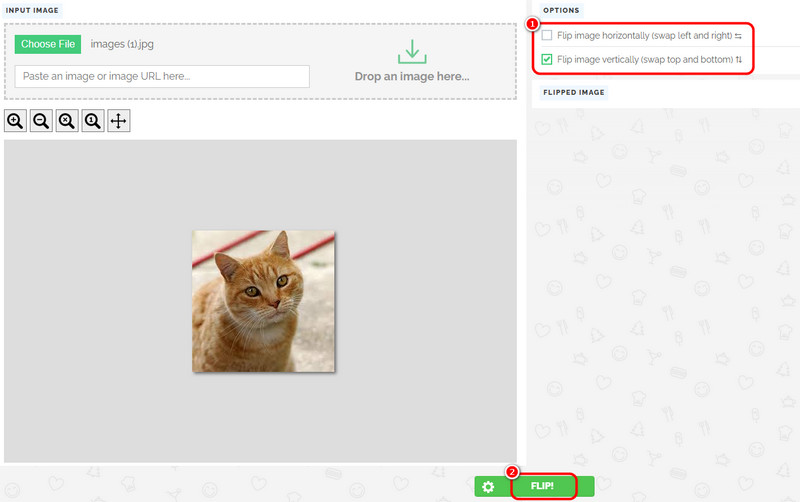The height and width of the screenshot is (502, 800).
Task: Select the pan/move arrows tool
Action: pyautogui.click(x=118, y=121)
